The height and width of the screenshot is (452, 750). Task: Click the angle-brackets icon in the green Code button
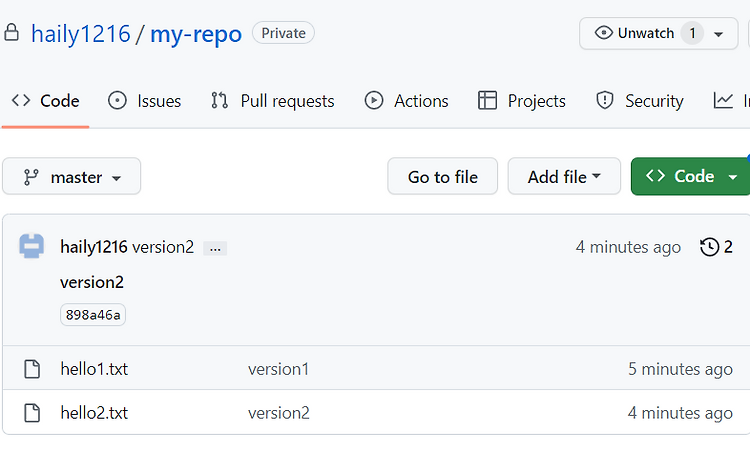tap(655, 176)
